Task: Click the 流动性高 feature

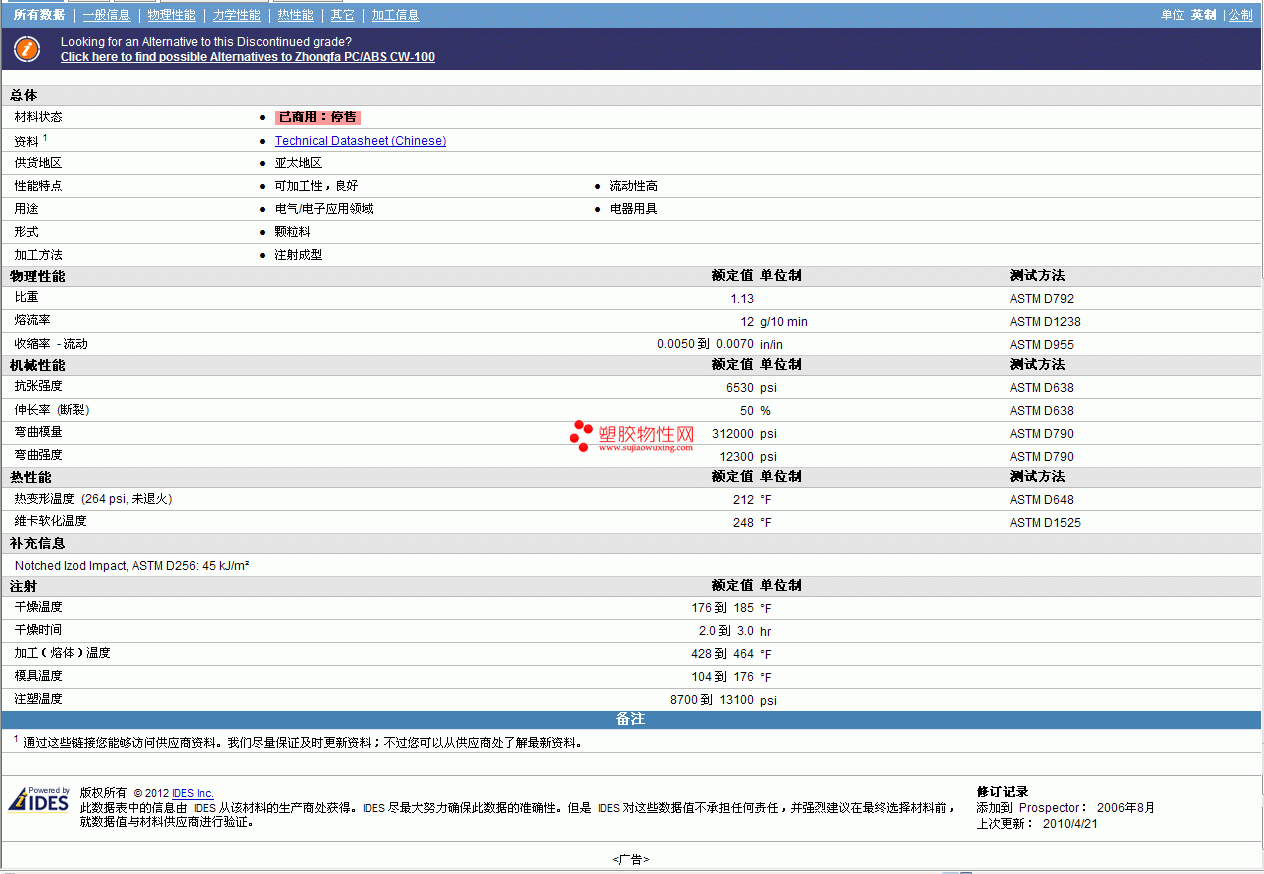Action: (x=633, y=186)
